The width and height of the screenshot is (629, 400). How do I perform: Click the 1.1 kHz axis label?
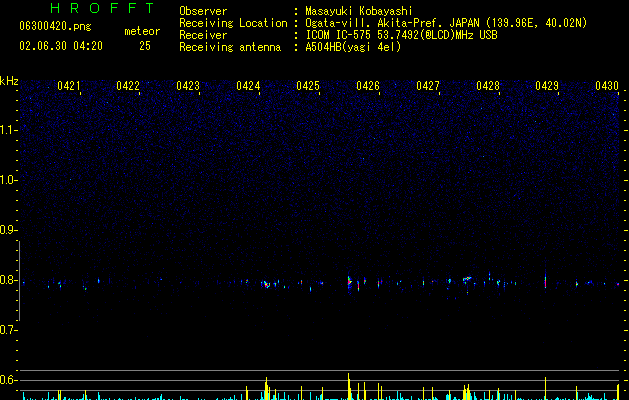click(9, 130)
